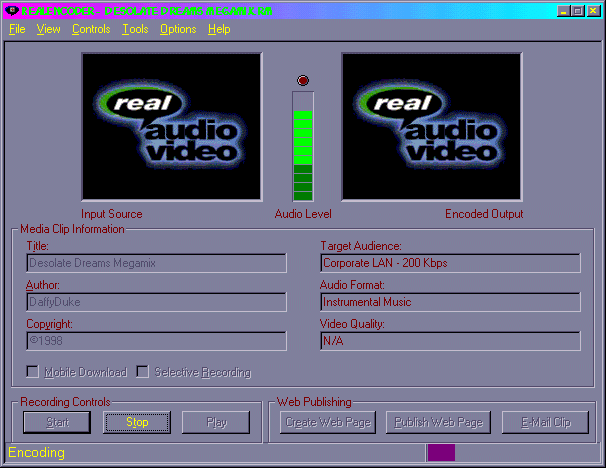Open the File menu
This screenshot has width=606, height=468.
point(17,29)
